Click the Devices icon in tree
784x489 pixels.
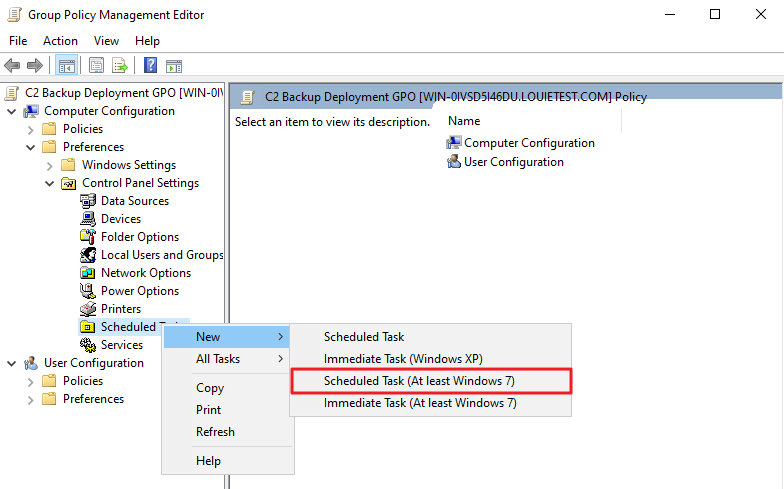tap(88, 219)
